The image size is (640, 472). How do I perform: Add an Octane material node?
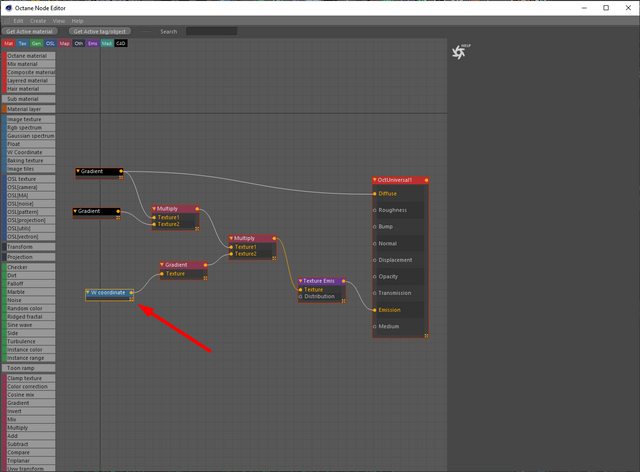click(x=29, y=56)
